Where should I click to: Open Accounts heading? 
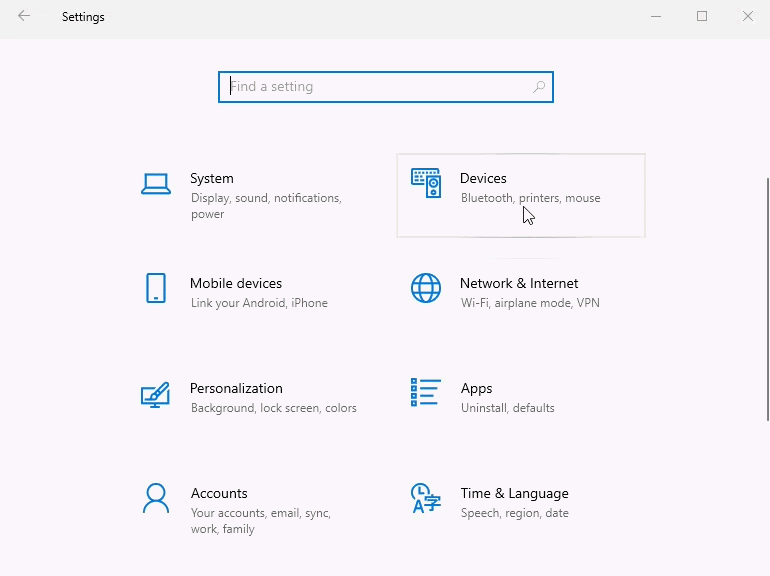[x=219, y=494]
